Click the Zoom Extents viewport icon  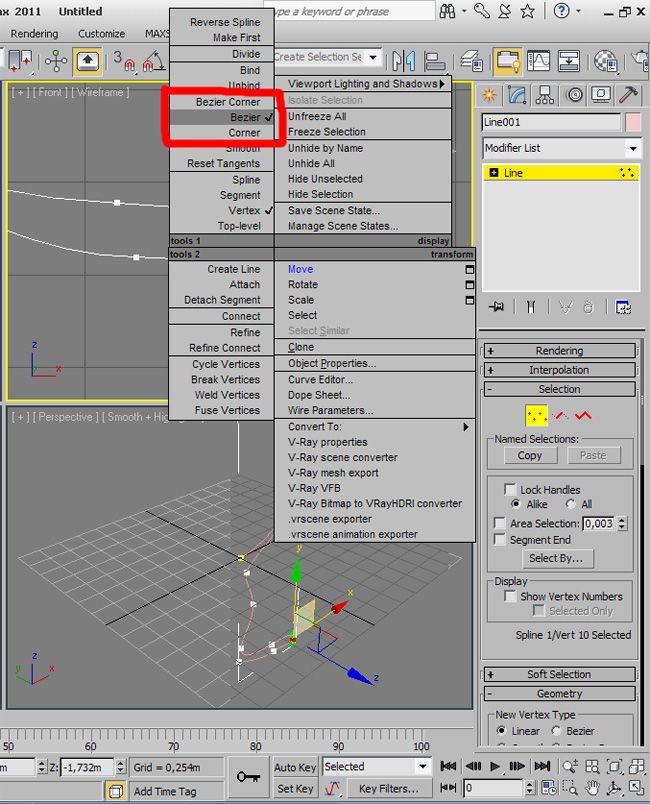coord(614,767)
